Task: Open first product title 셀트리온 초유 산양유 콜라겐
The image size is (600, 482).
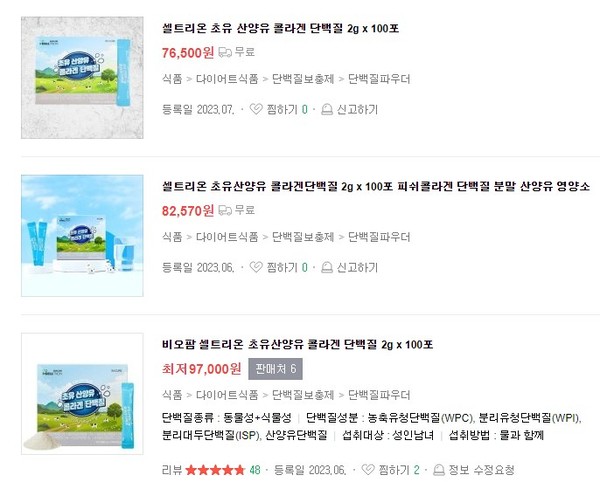Action: tap(280, 28)
